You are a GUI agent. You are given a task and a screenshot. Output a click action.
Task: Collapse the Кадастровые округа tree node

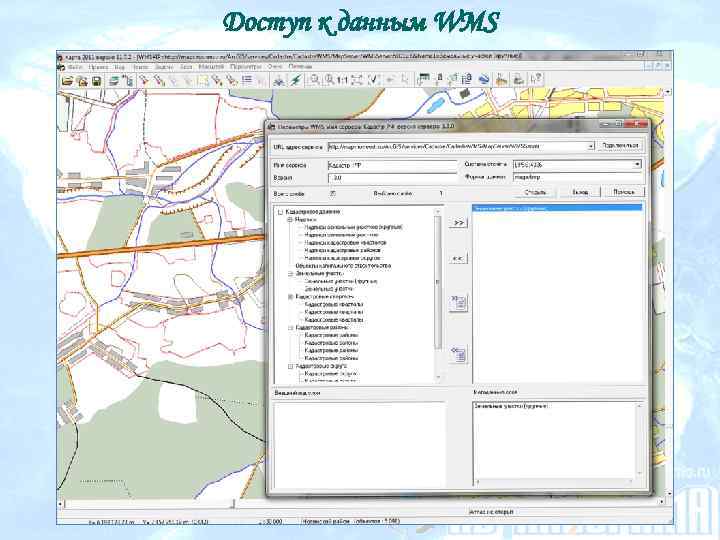pyautogui.click(x=290, y=366)
